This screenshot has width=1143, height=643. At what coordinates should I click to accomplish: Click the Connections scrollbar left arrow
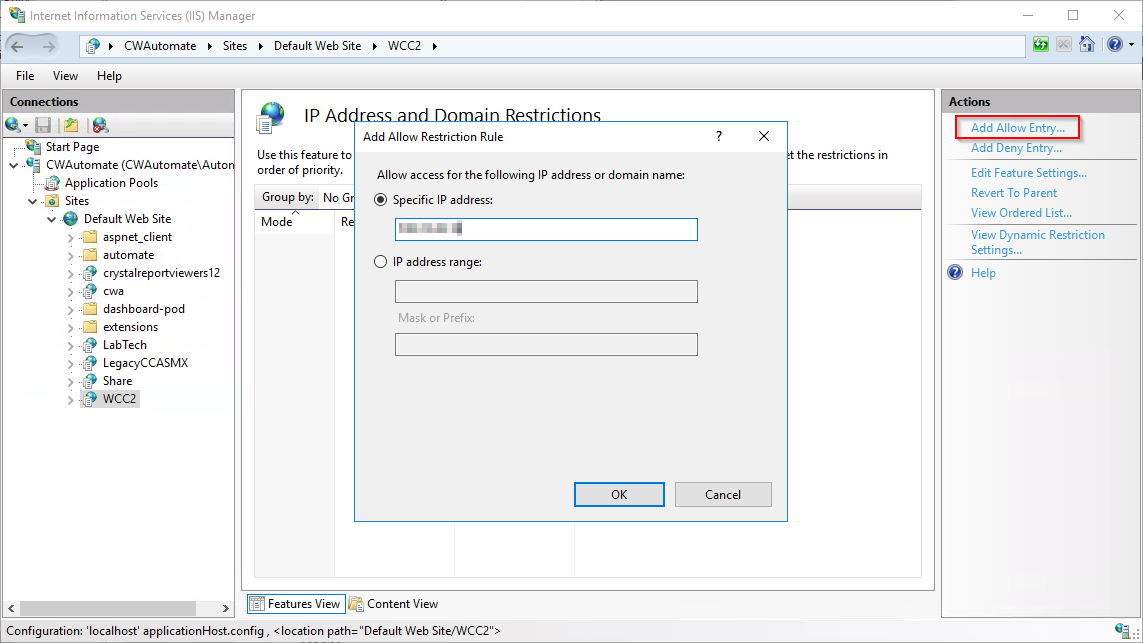pyautogui.click(x=11, y=608)
